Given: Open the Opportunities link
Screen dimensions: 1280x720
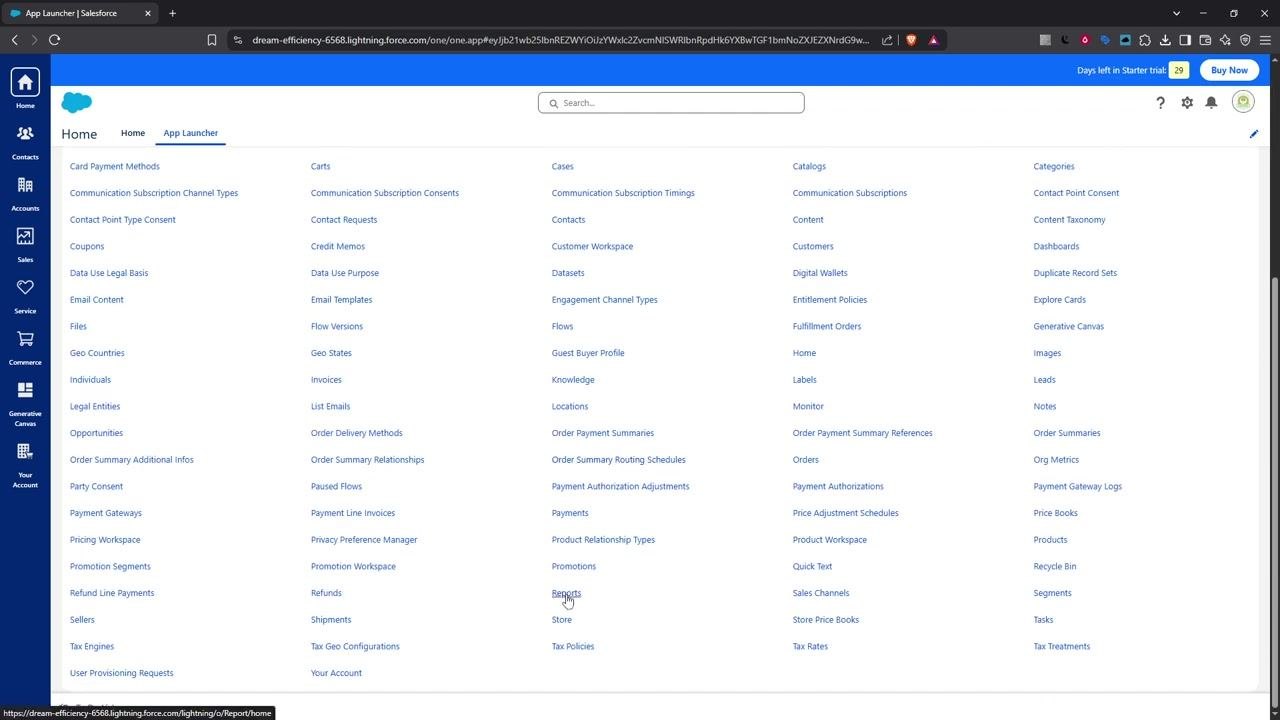Looking at the screenshot, I should [x=96, y=433].
